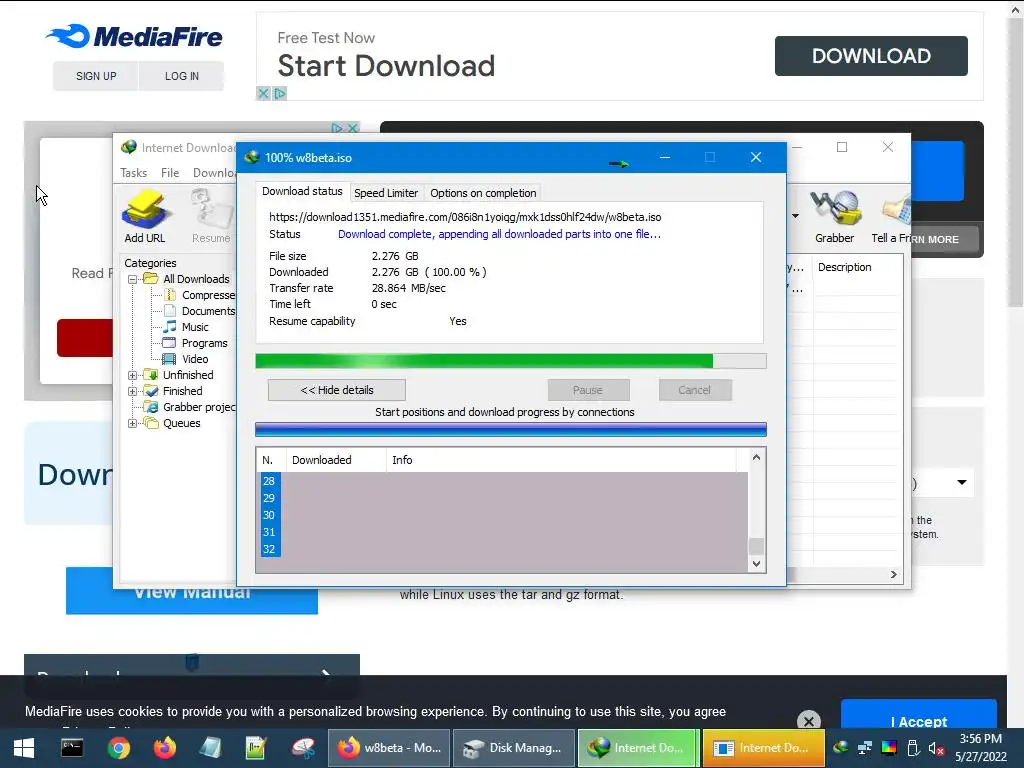Viewport: 1024px width, 768px height.
Task: Click the Video film category icon
Action: tap(169, 359)
